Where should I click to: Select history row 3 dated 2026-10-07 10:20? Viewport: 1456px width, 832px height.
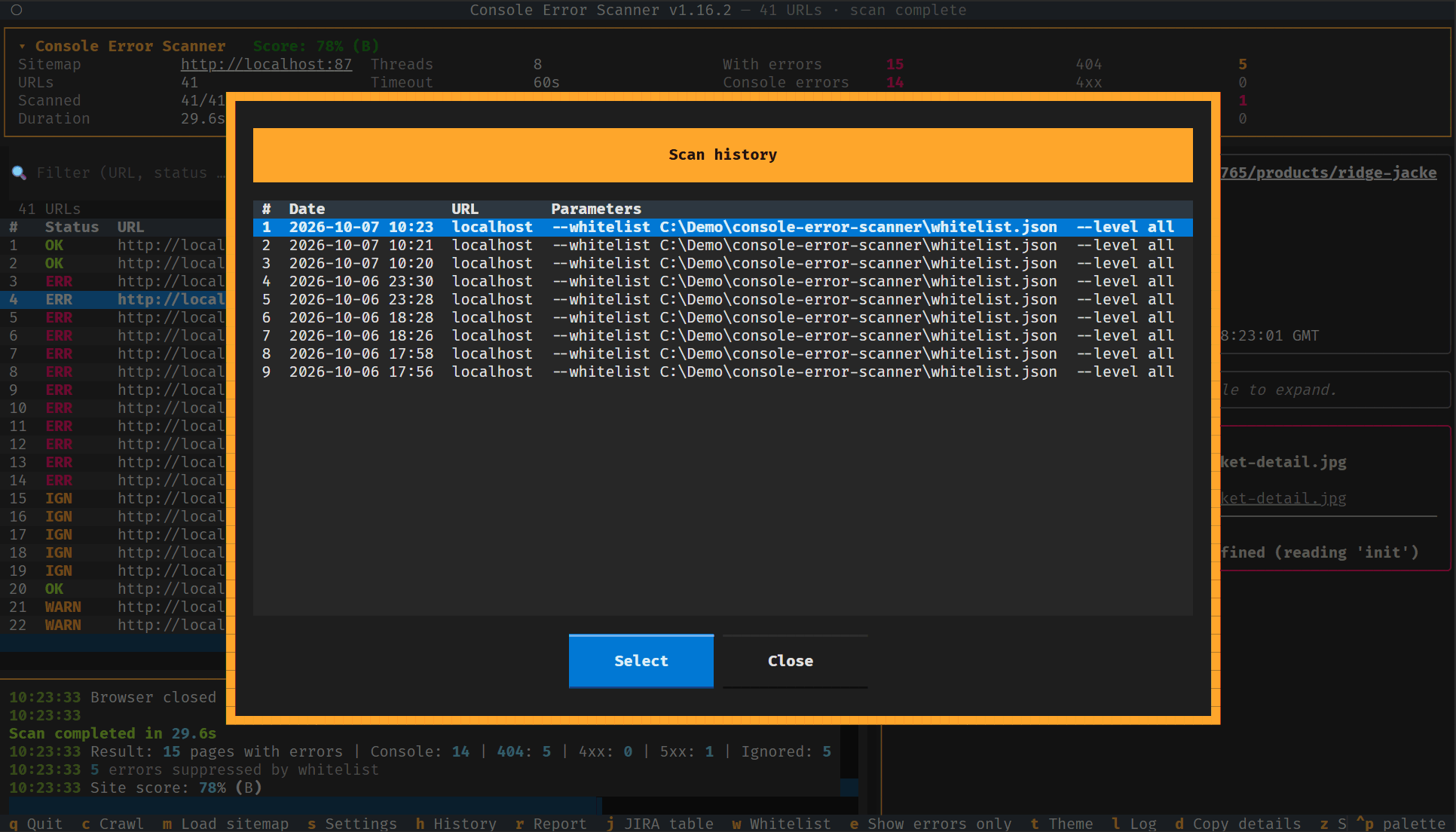pyautogui.click(x=723, y=263)
